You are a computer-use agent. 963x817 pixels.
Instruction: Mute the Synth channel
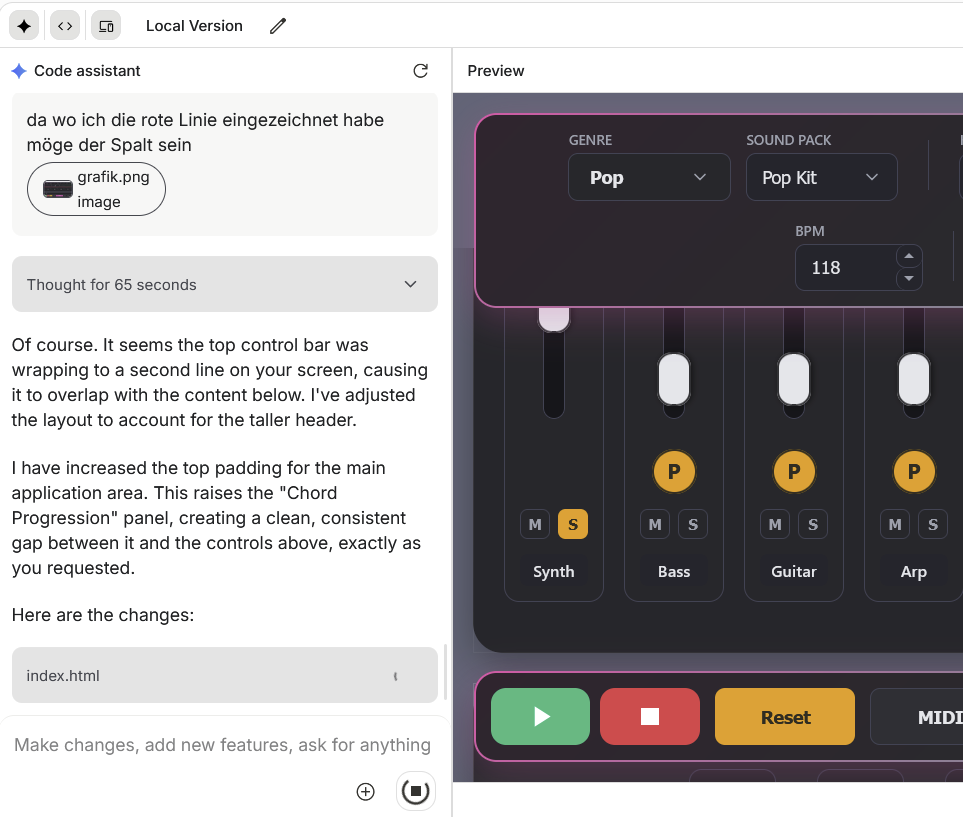point(535,525)
